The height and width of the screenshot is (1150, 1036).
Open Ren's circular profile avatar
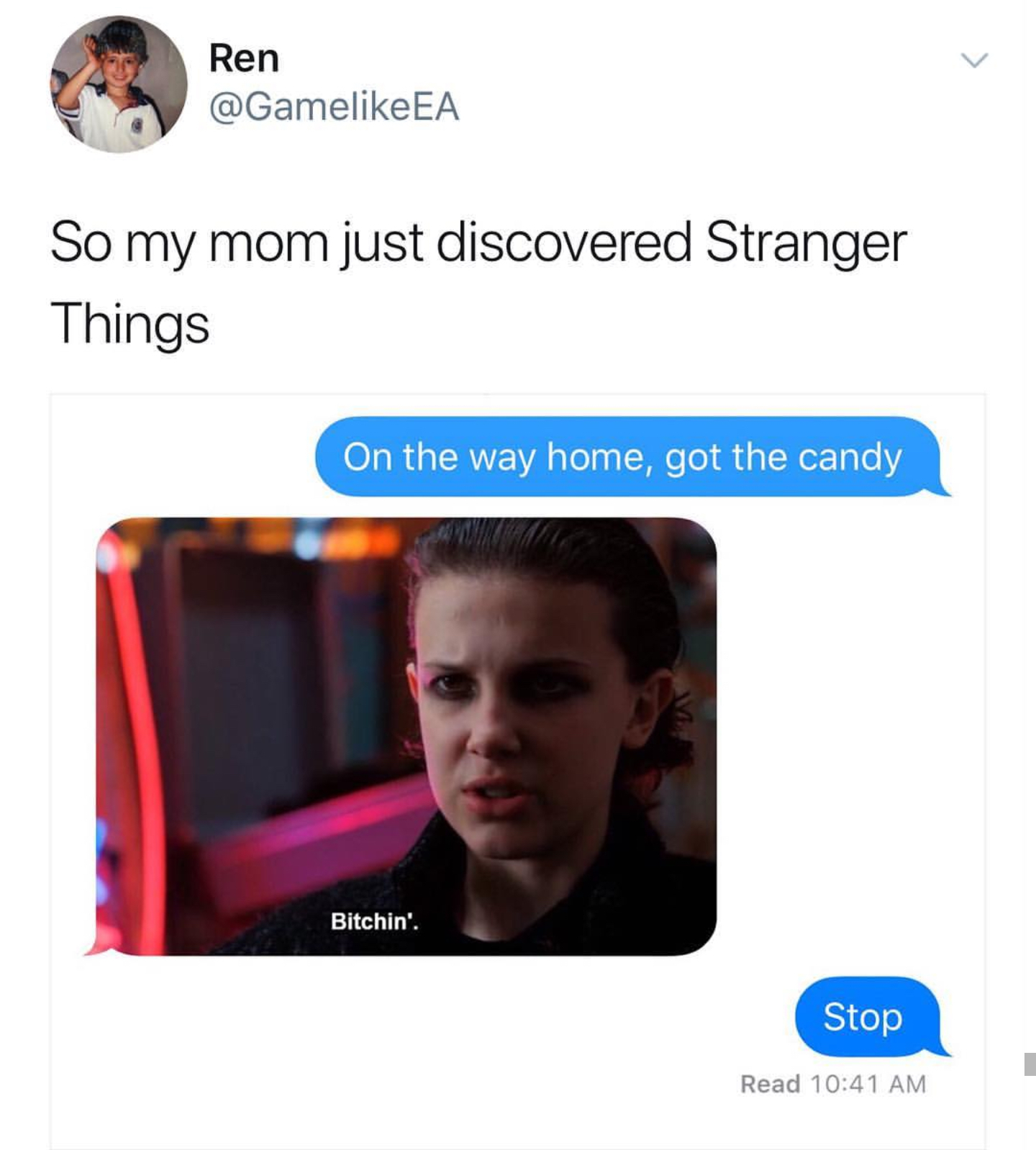119,84
